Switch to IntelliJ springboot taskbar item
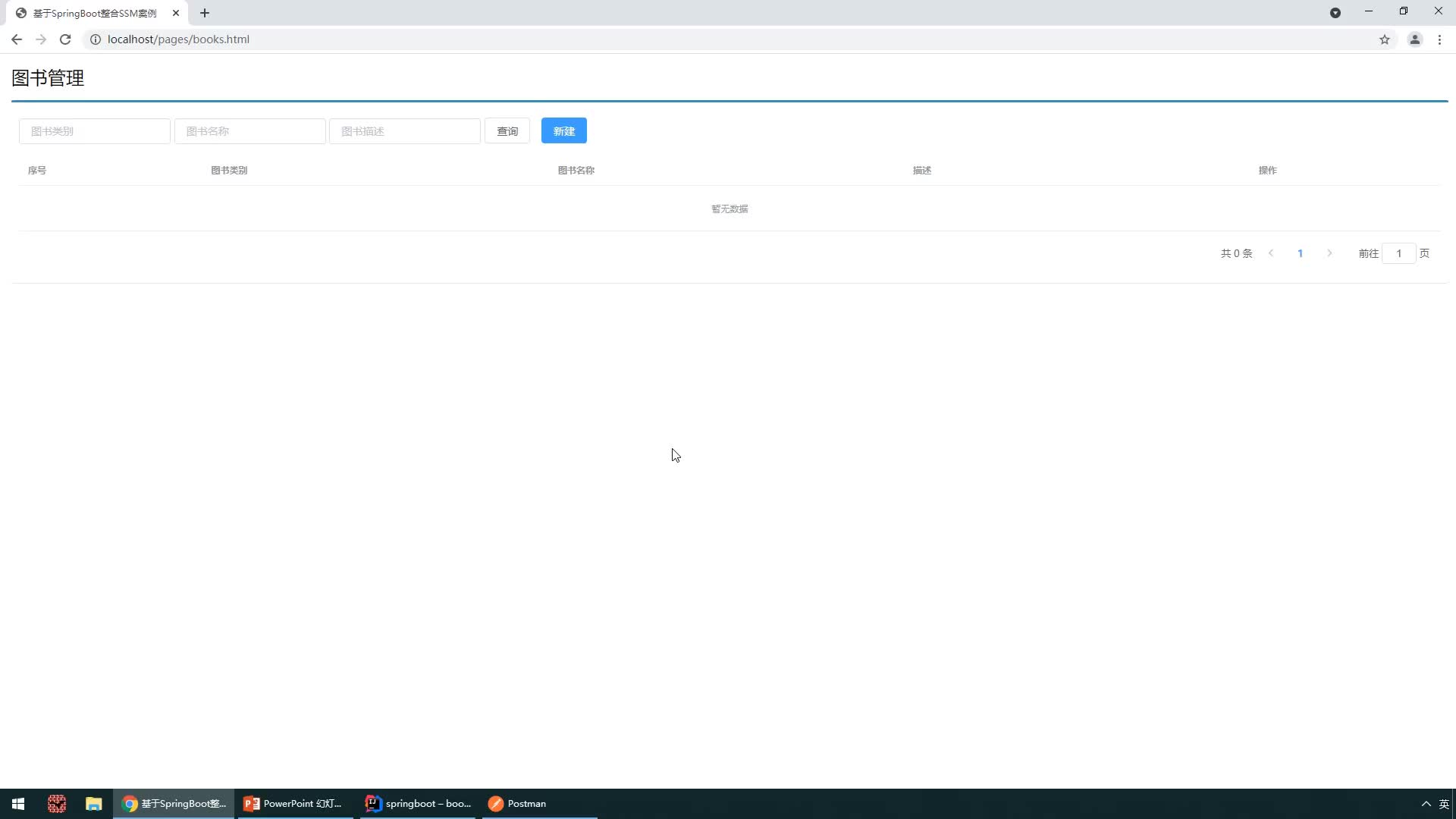The image size is (1456, 819). coord(418,804)
